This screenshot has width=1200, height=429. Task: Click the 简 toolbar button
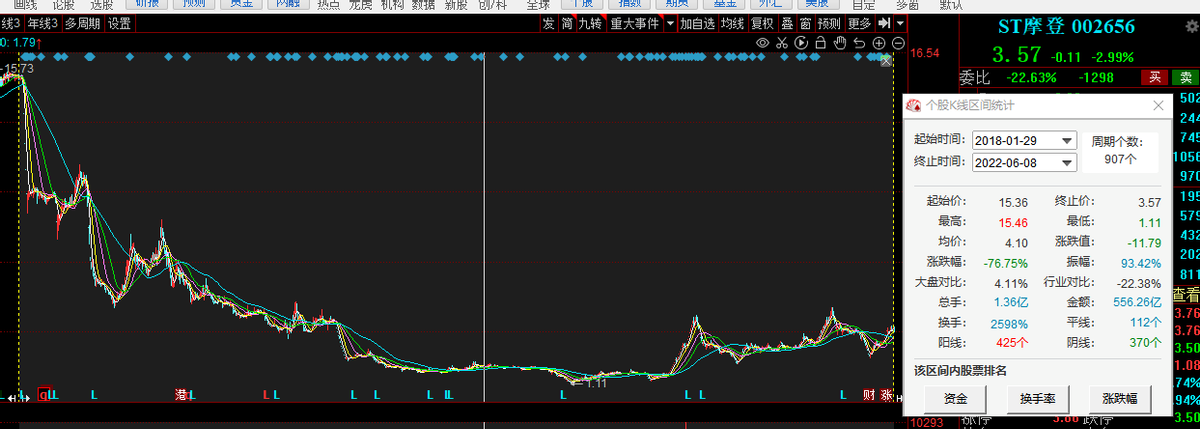567,23
